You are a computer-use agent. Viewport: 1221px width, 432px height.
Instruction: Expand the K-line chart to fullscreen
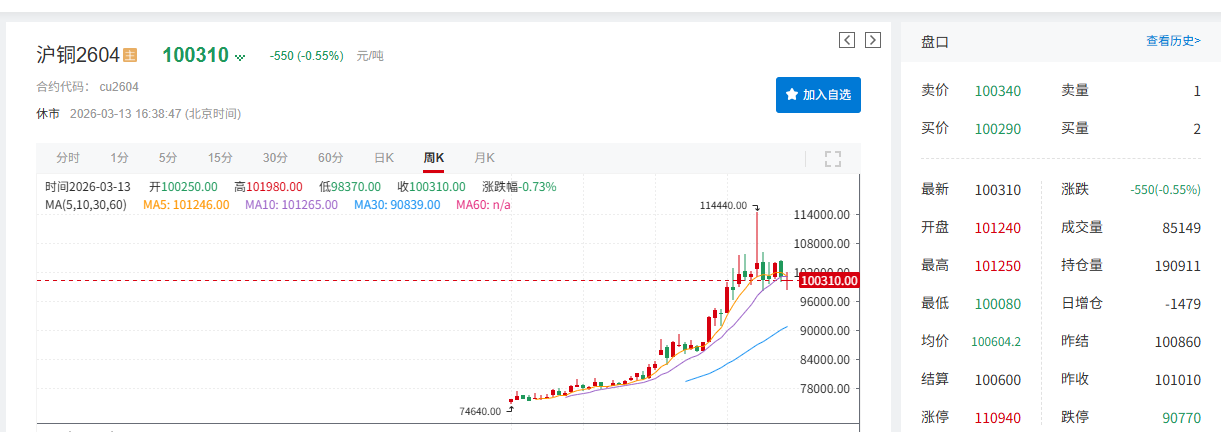tap(833, 158)
